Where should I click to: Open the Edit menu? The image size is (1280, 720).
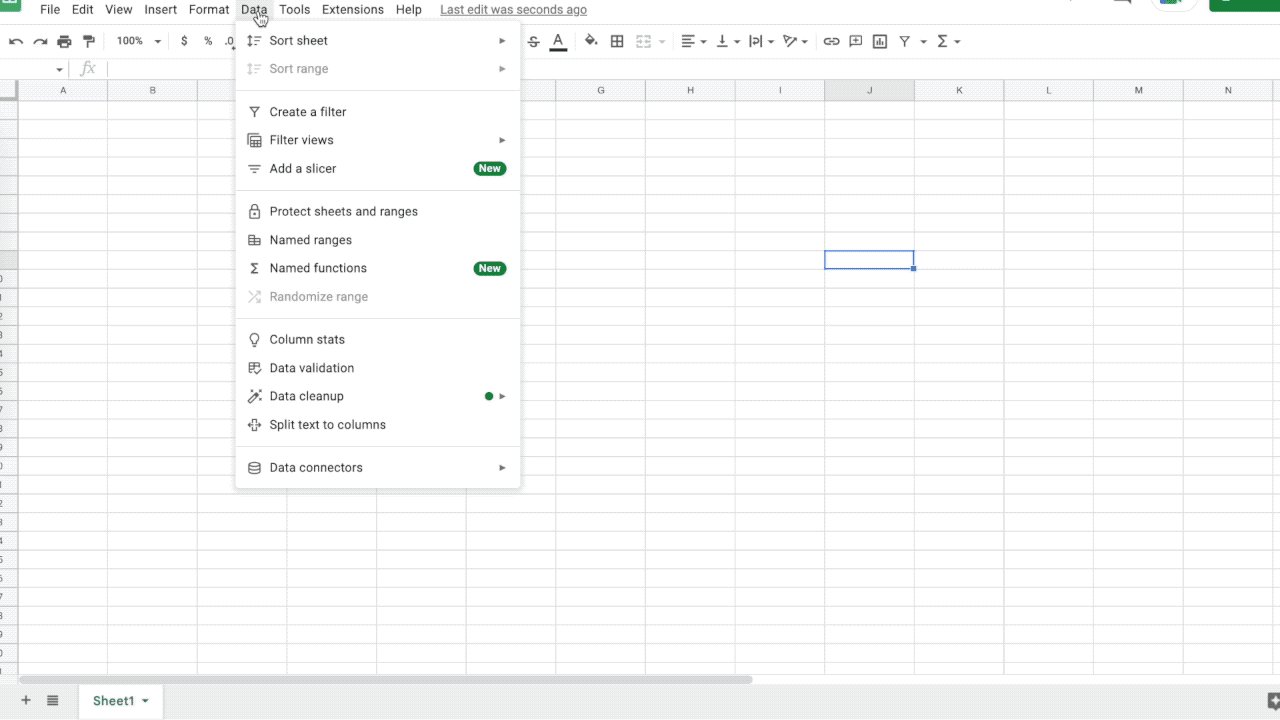point(82,10)
